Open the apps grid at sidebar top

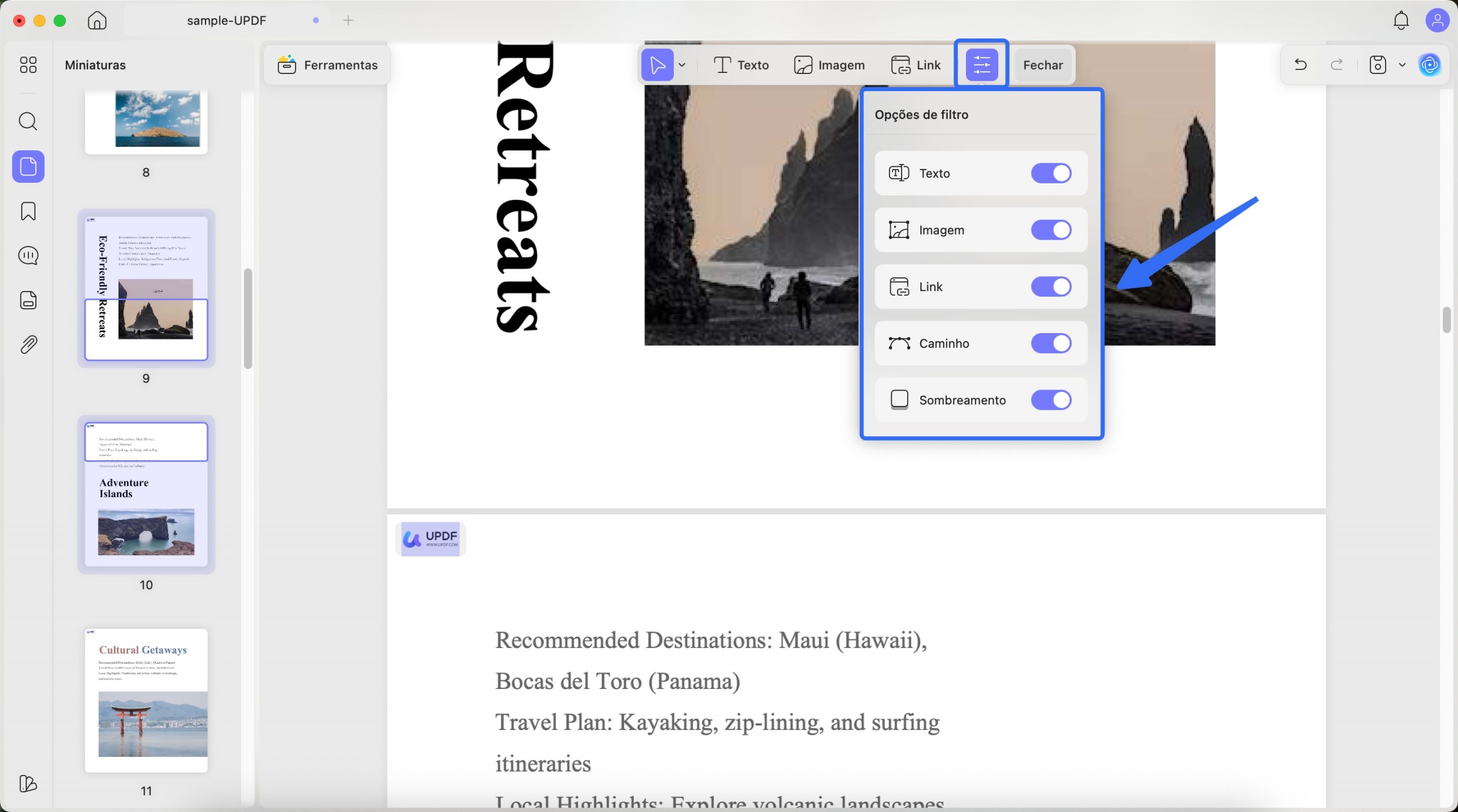(27, 65)
